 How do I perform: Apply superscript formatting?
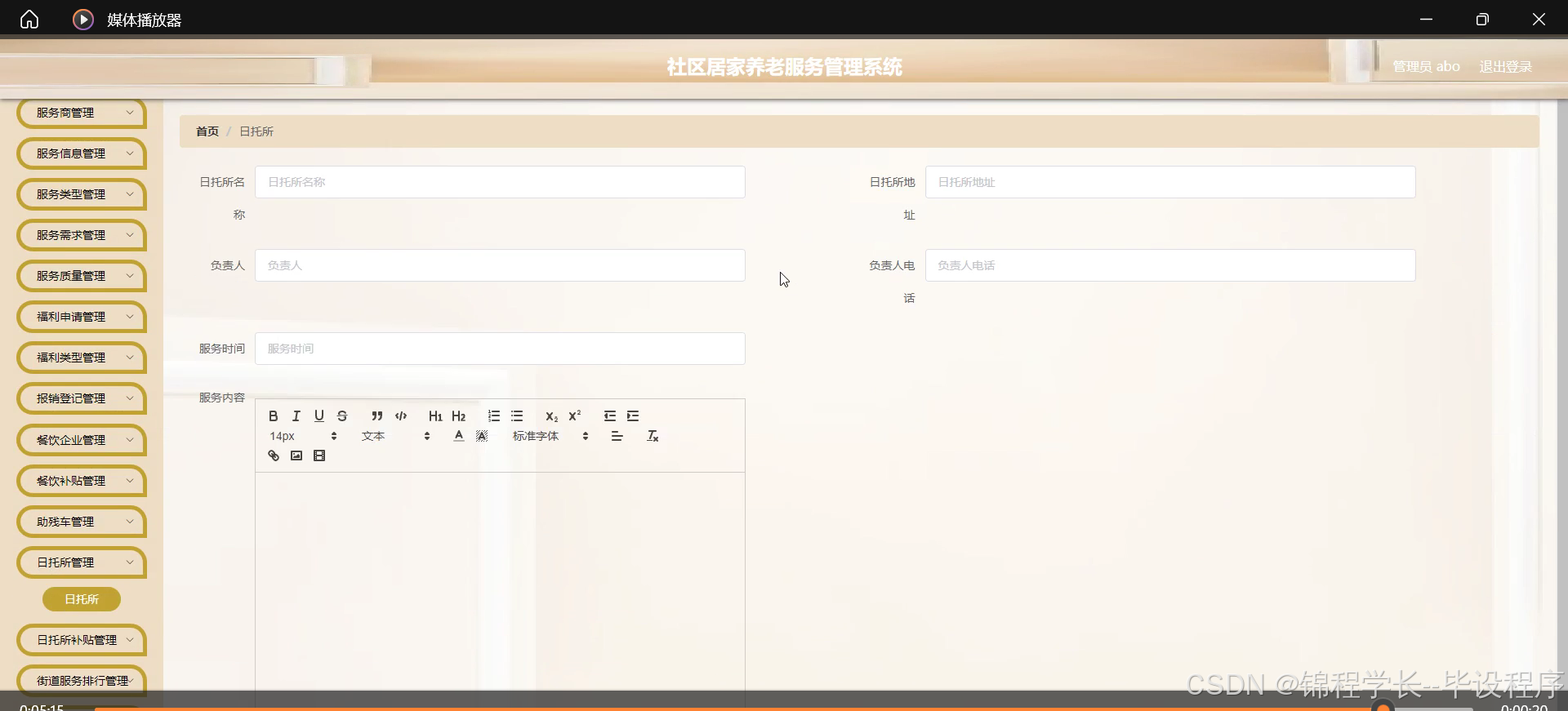click(x=574, y=416)
